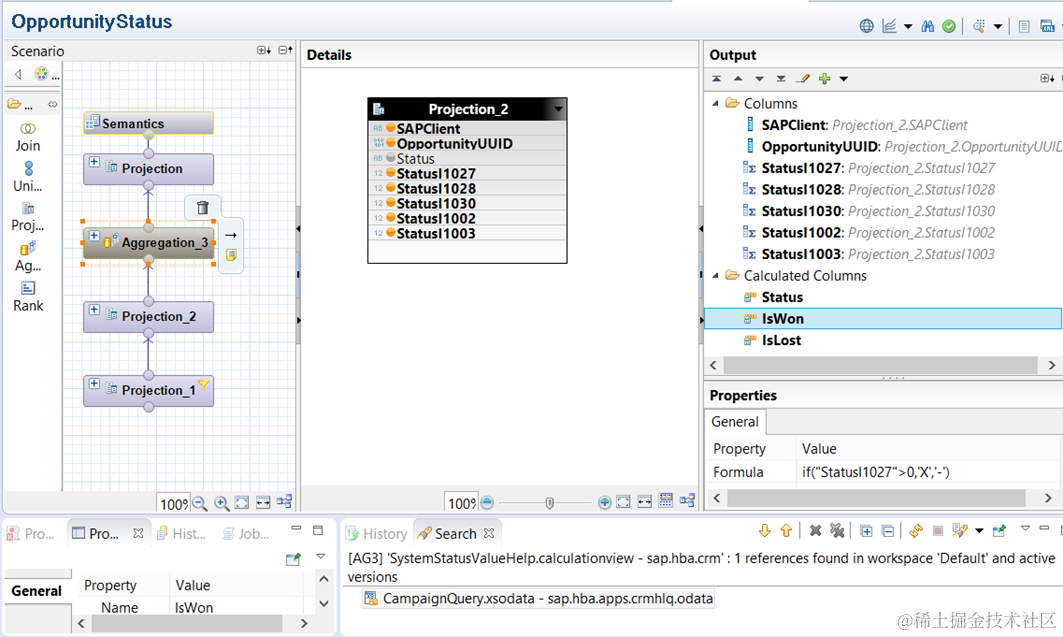Image resolution: width=1063 pixels, height=637 pixels.
Task: Click the palette color icon in Scenario
Action: (x=41, y=74)
